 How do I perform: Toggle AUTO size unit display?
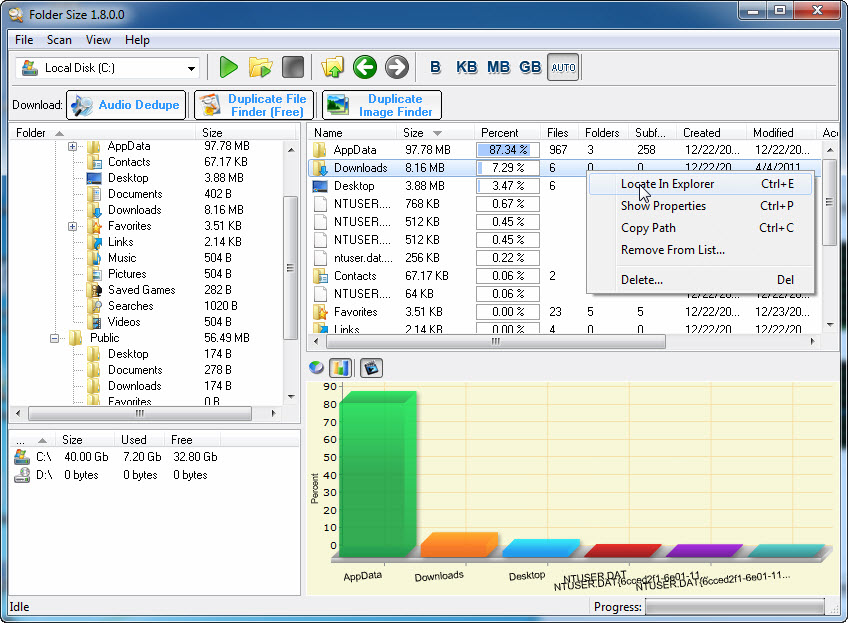[x=563, y=67]
